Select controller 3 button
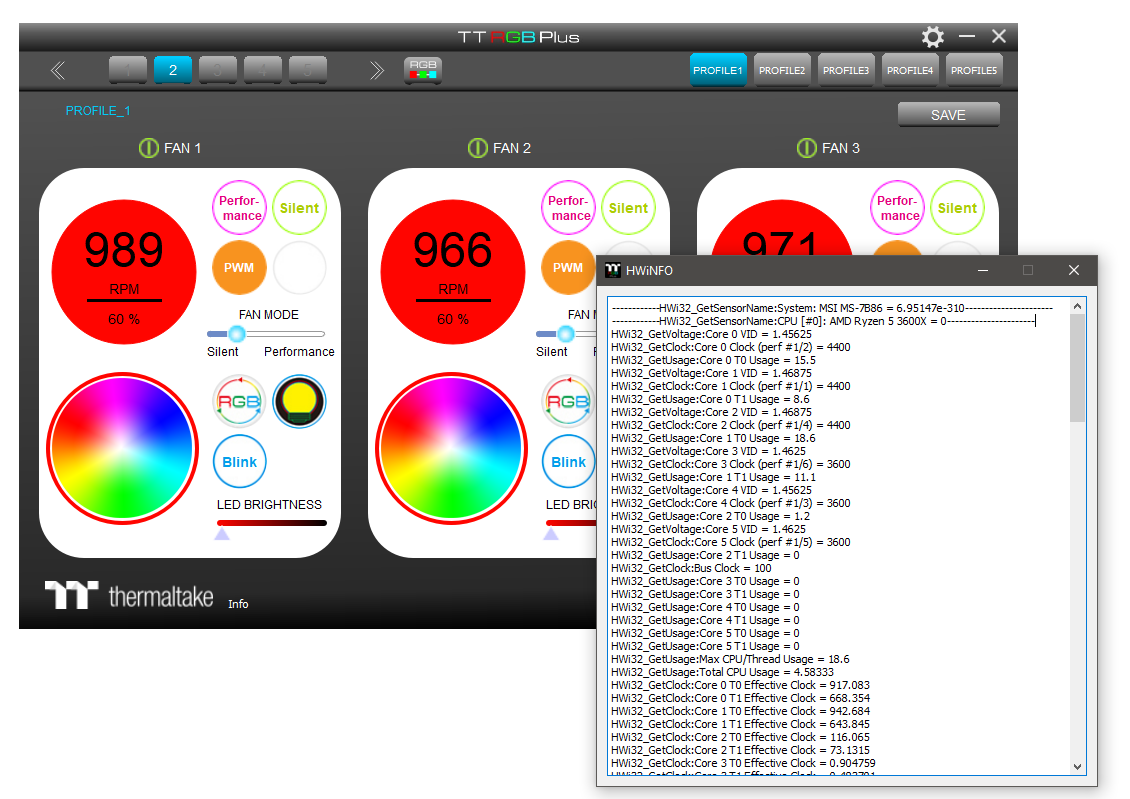Screen dimensions: 1130x799 (218, 70)
